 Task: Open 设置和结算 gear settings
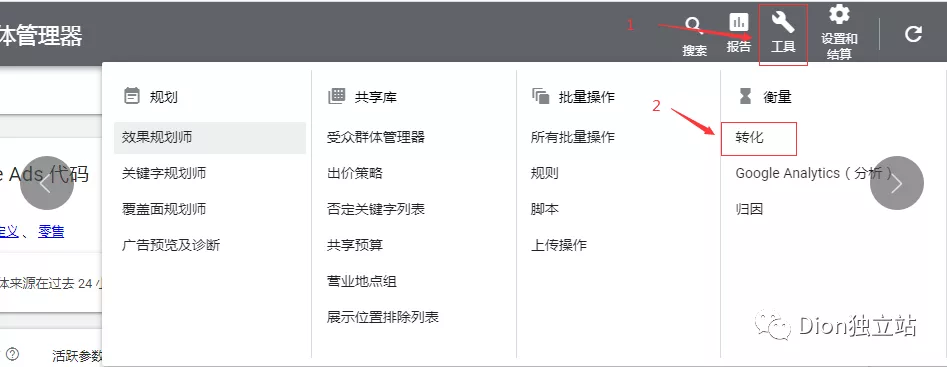(x=839, y=33)
